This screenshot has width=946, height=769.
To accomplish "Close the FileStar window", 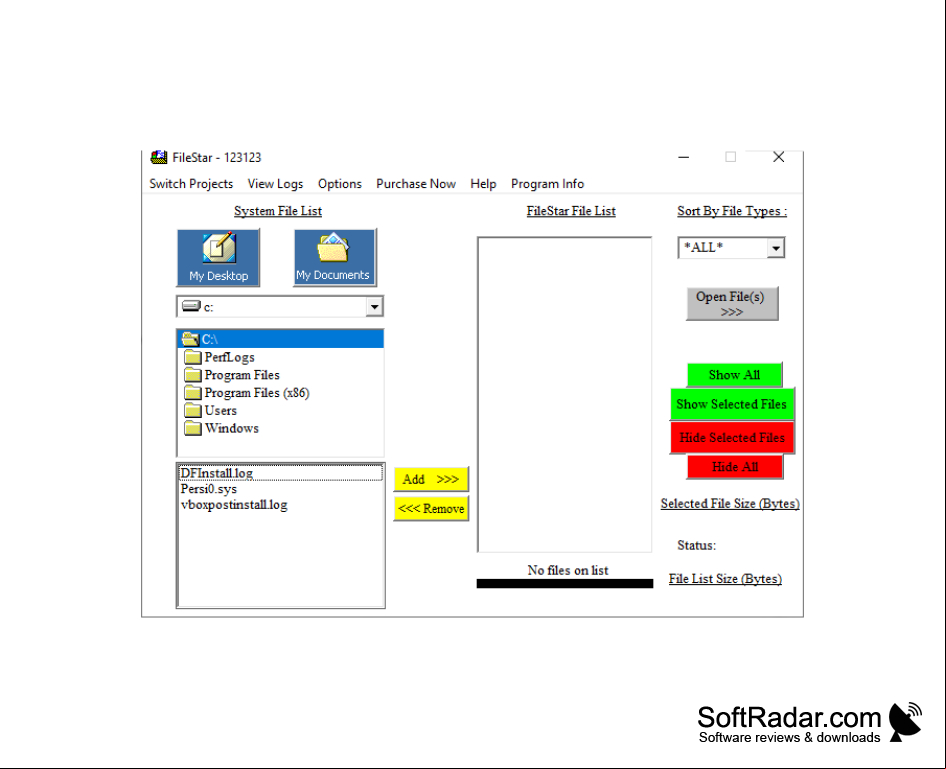I will pos(779,157).
